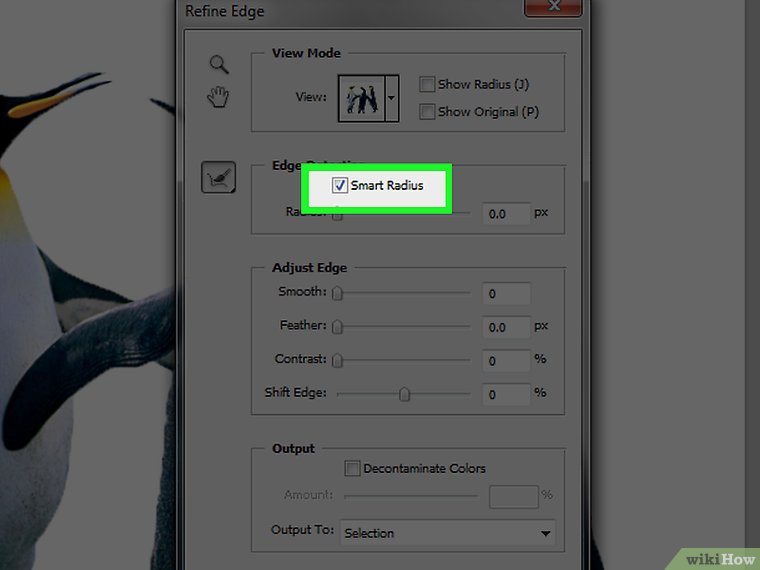Click the Smooth value input field
The image size is (760, 570).
[x=506, y=294]
